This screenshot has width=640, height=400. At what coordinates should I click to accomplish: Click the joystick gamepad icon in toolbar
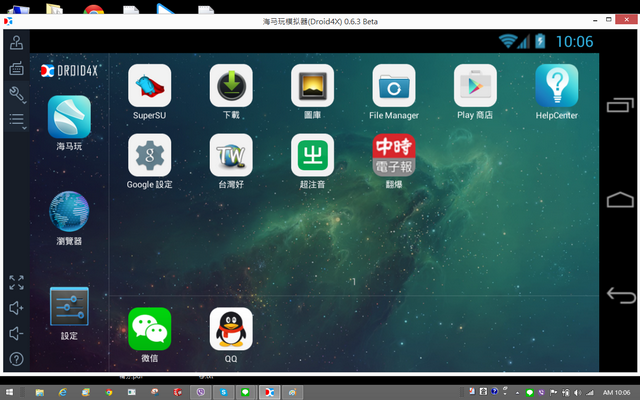(16, 42)
